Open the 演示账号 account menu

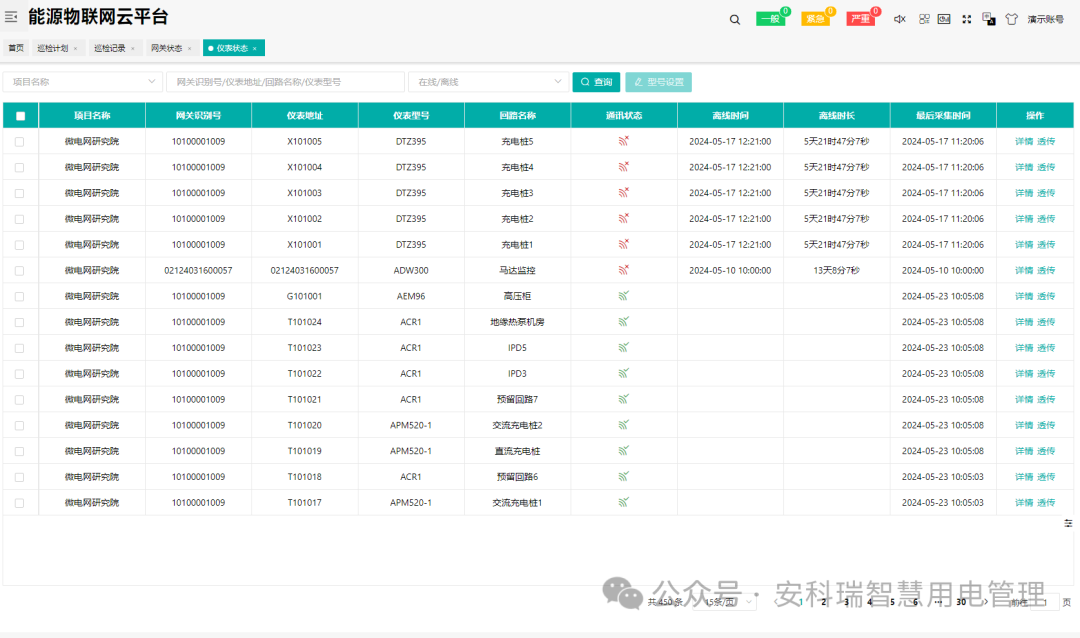(x=1046, y=19)
